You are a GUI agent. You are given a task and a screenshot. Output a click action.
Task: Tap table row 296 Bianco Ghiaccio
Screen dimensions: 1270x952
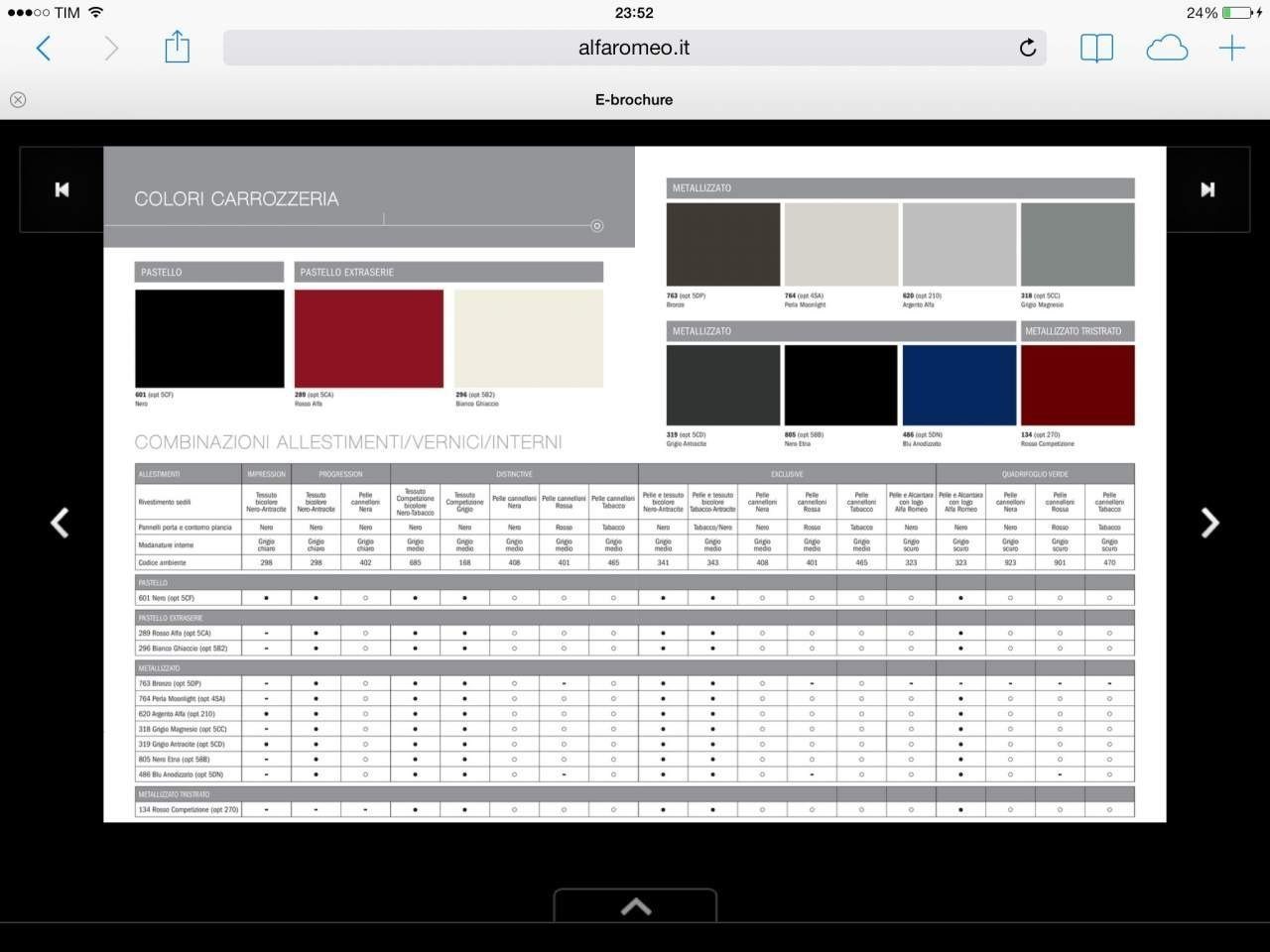pyautogui.click(x=634, y=649)
